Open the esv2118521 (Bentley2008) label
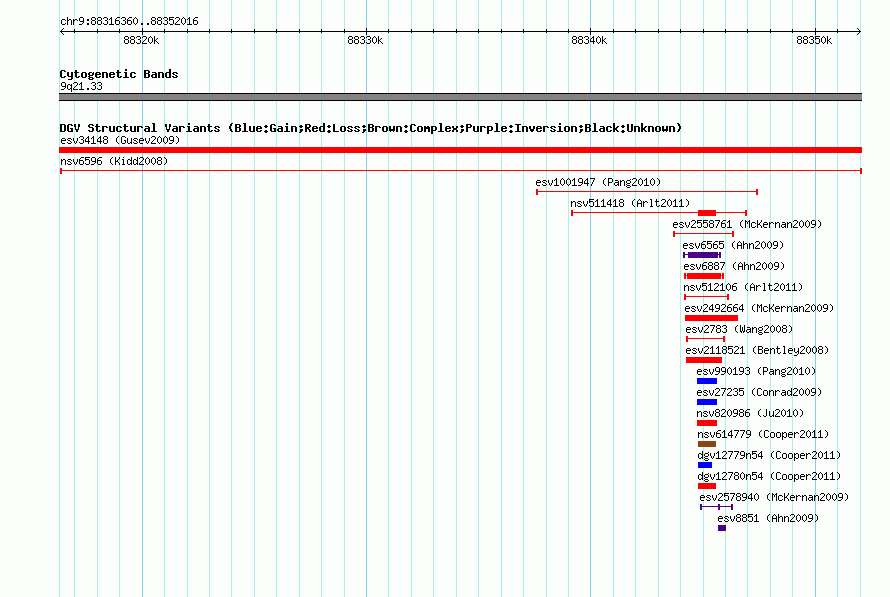890x597 pixels. click(x=757, y=350)
